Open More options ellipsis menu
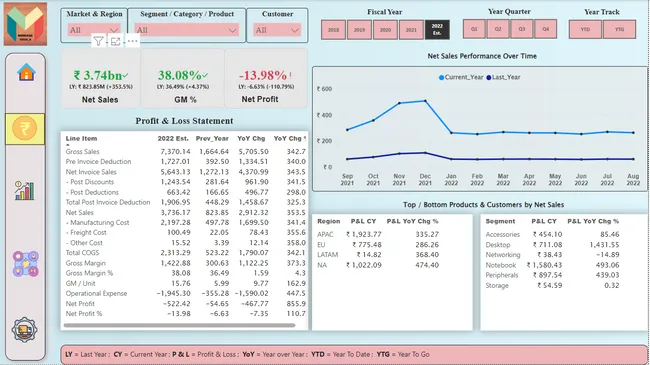Screen dimensions: 650x365 [x=132, y=41]
